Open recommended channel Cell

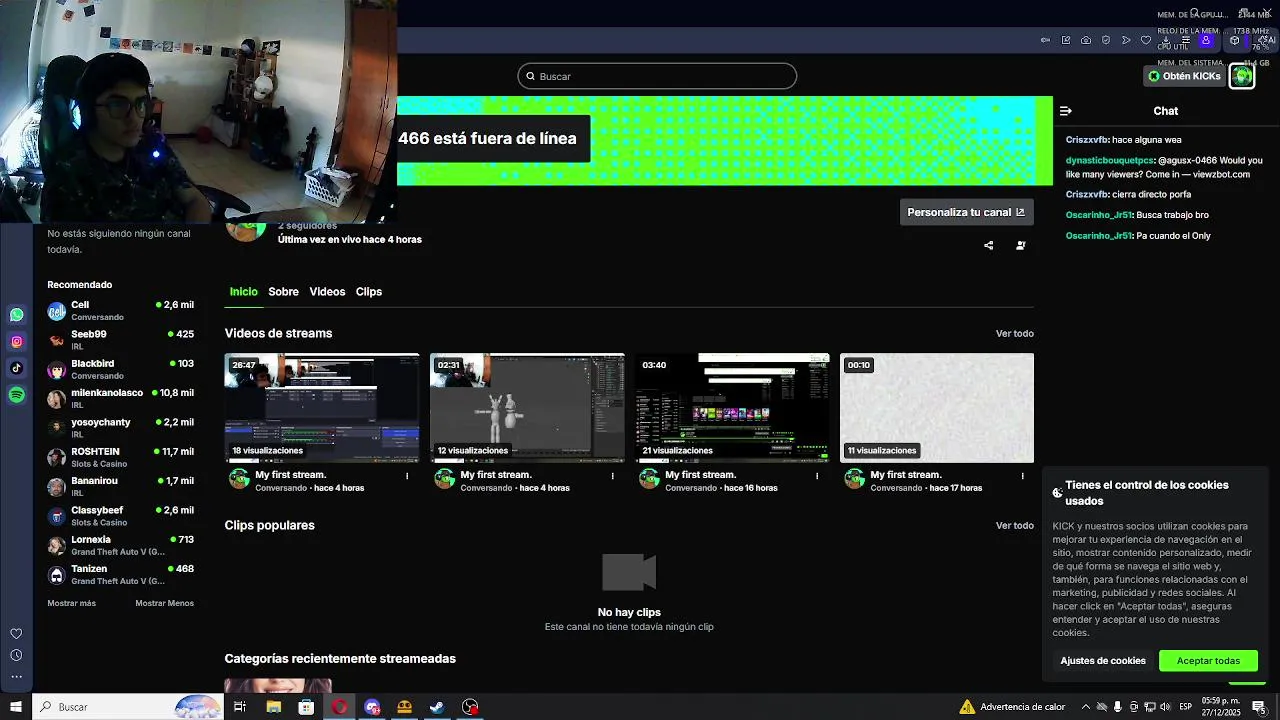pyautogui.click(x=120, y=311)
